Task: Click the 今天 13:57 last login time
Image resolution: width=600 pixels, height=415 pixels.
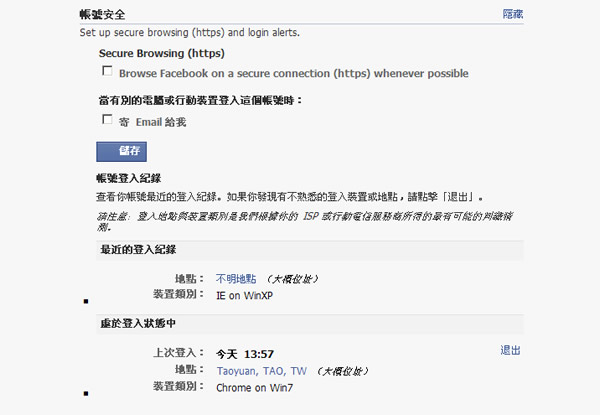Action: pos(245,354)
